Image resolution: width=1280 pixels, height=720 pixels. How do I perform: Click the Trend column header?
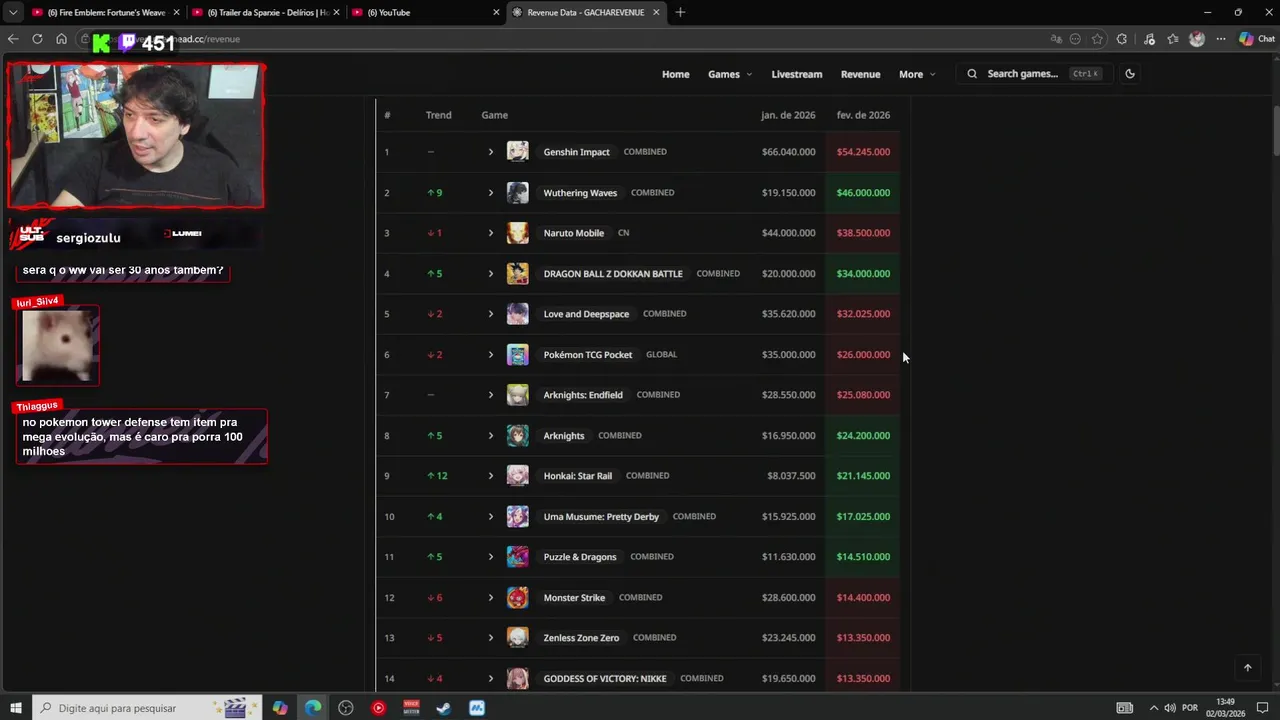(x=438, y=115)
